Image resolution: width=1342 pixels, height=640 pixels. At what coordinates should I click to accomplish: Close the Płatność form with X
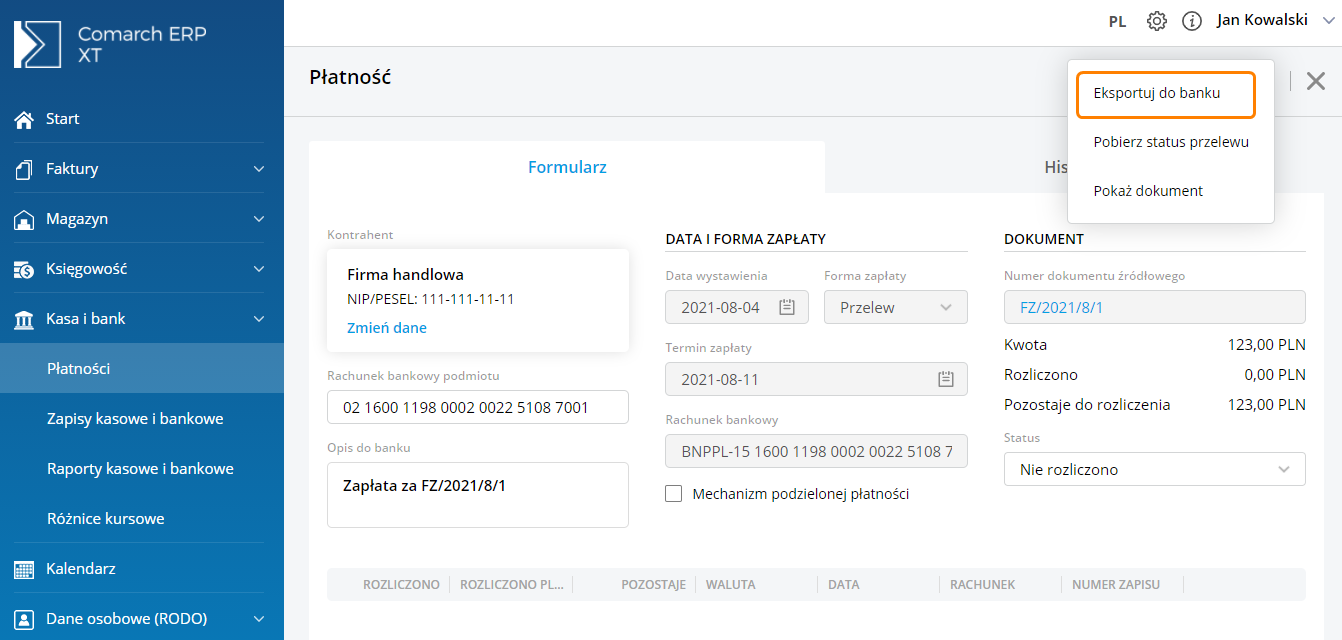tap(1316, 81)
